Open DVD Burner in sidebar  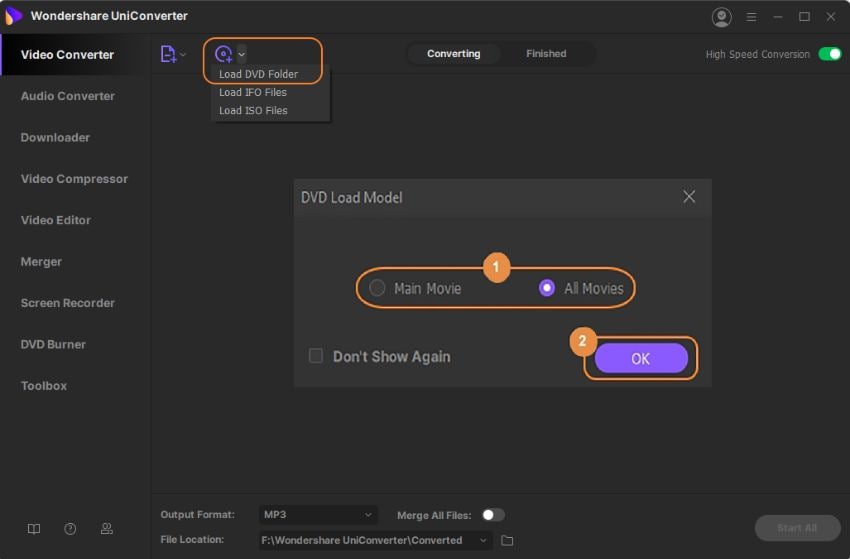coord(53,344)
